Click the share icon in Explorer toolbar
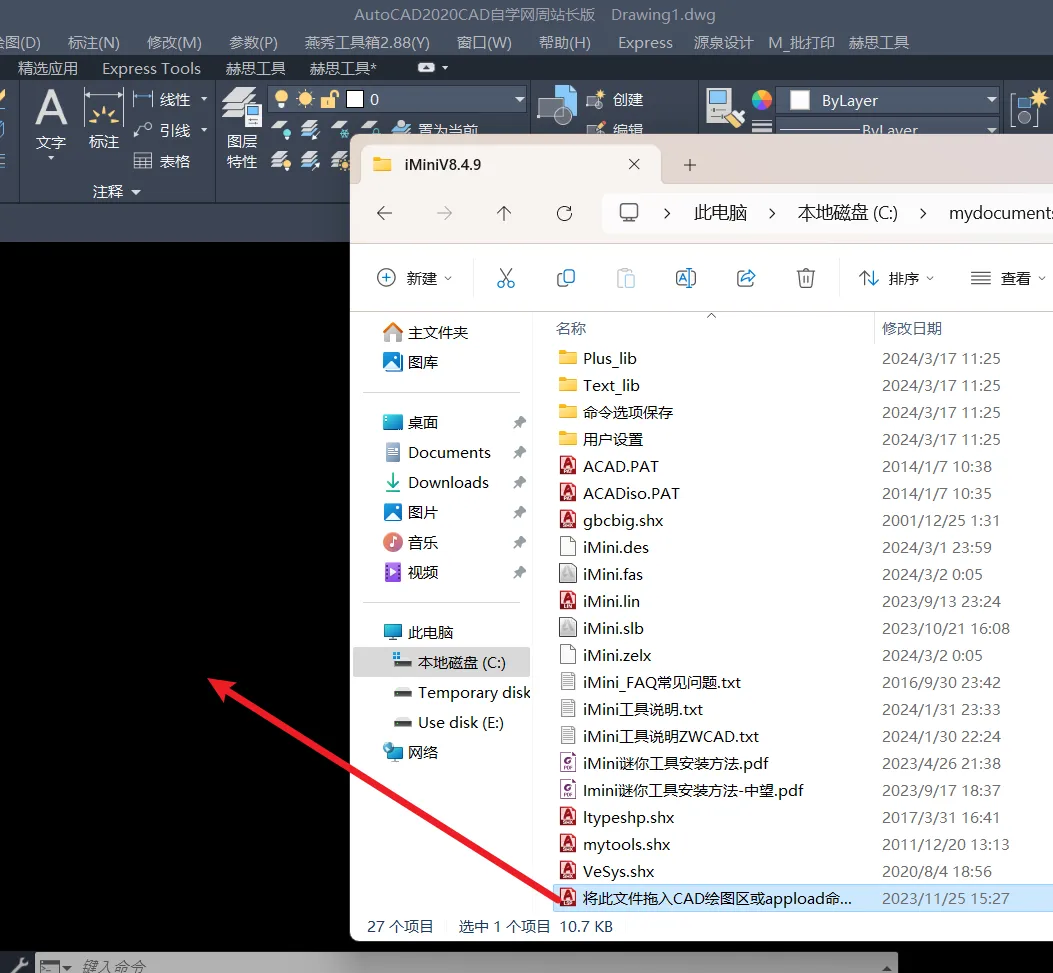The image size is (1053, 973). pyautogui.click(x=746, y=278)
